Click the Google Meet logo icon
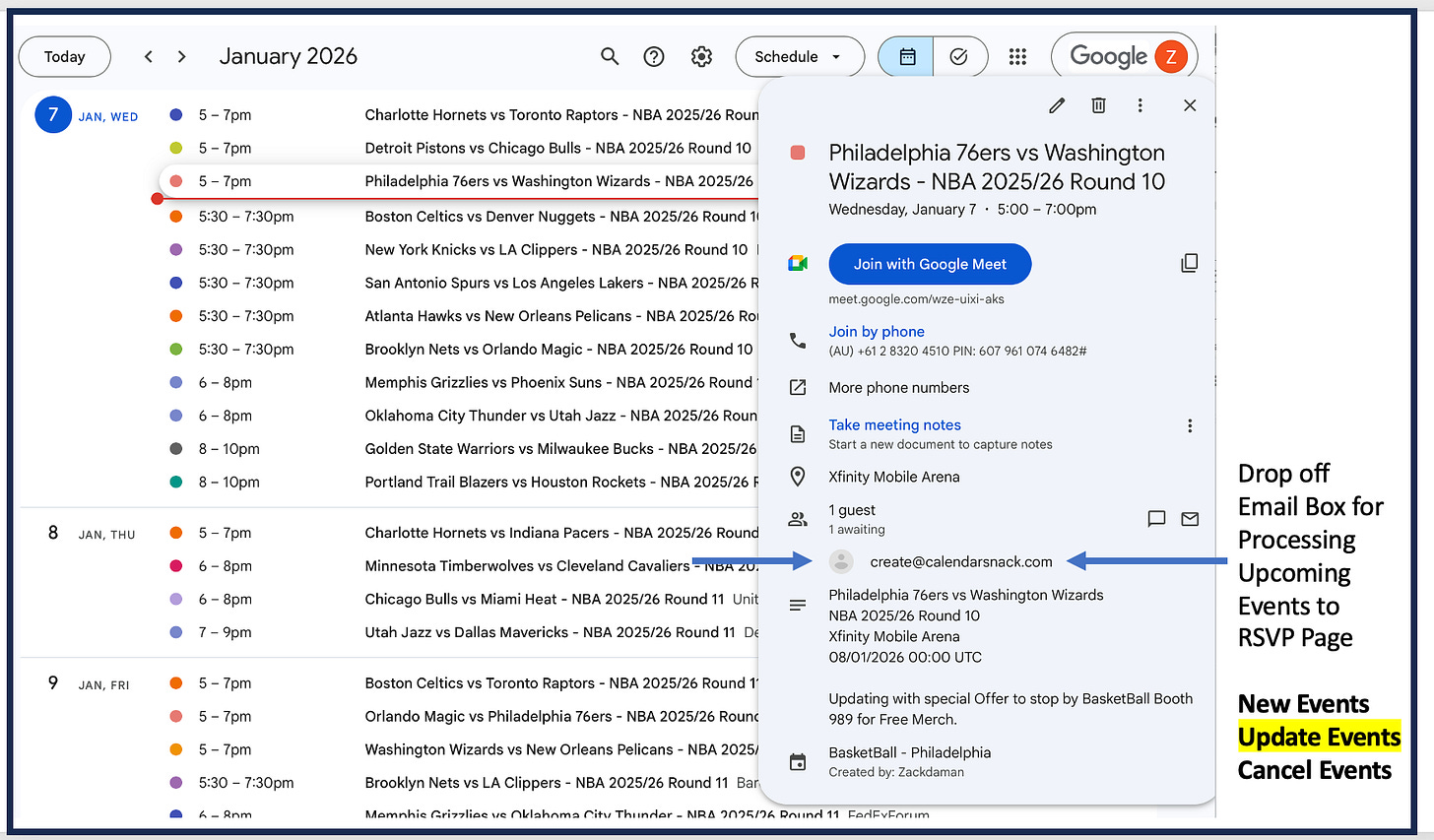Image resolution: width=1434 pixels, height=840 pixels. coord(798,264)
